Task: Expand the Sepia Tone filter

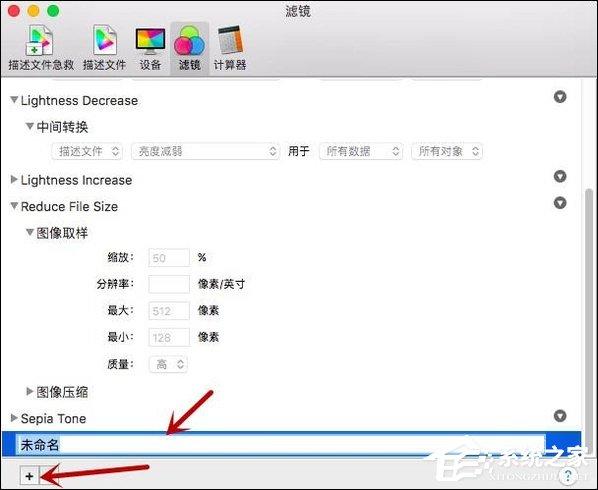Action: point(14,418)
